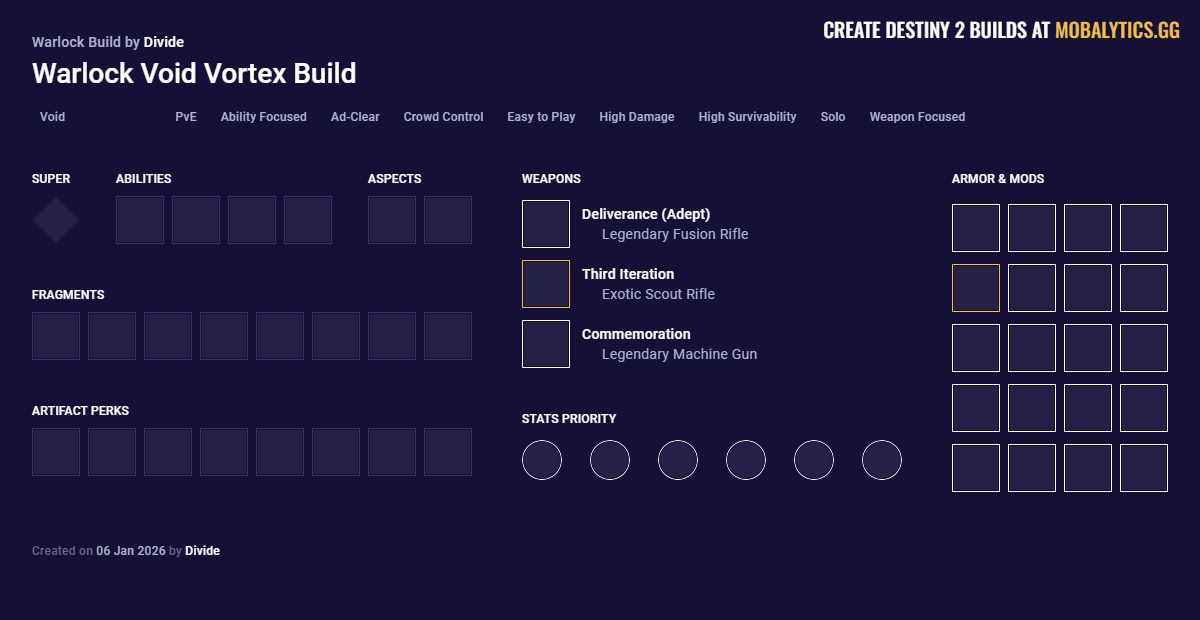Switch to the Crowd Control tag

(x=443, y=117)
